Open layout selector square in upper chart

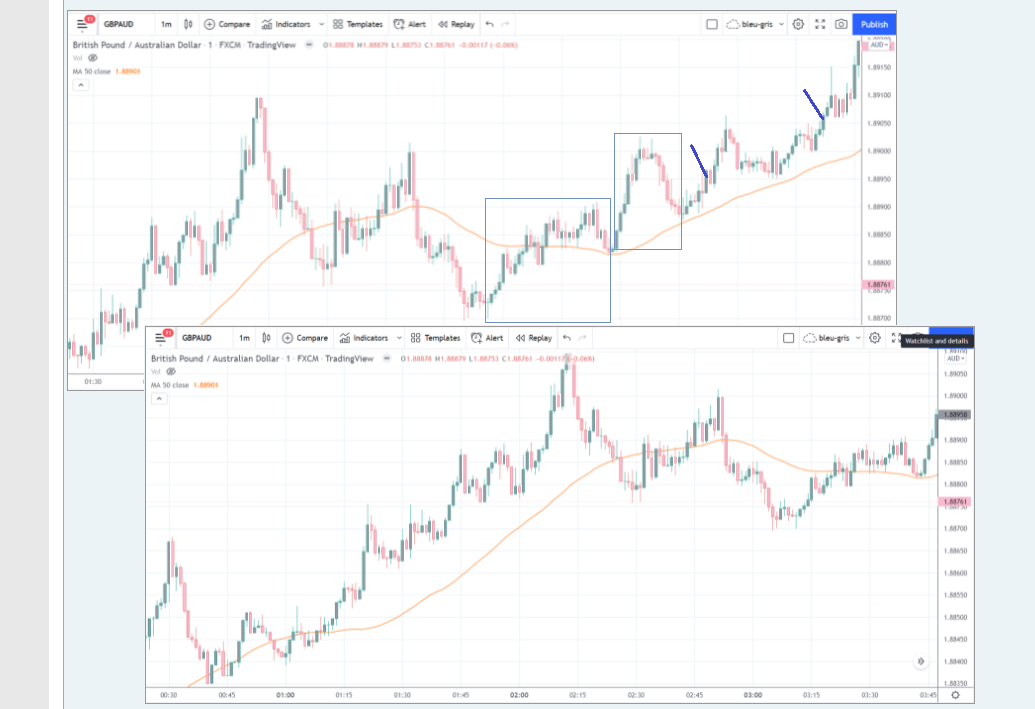tap(712, 24)
